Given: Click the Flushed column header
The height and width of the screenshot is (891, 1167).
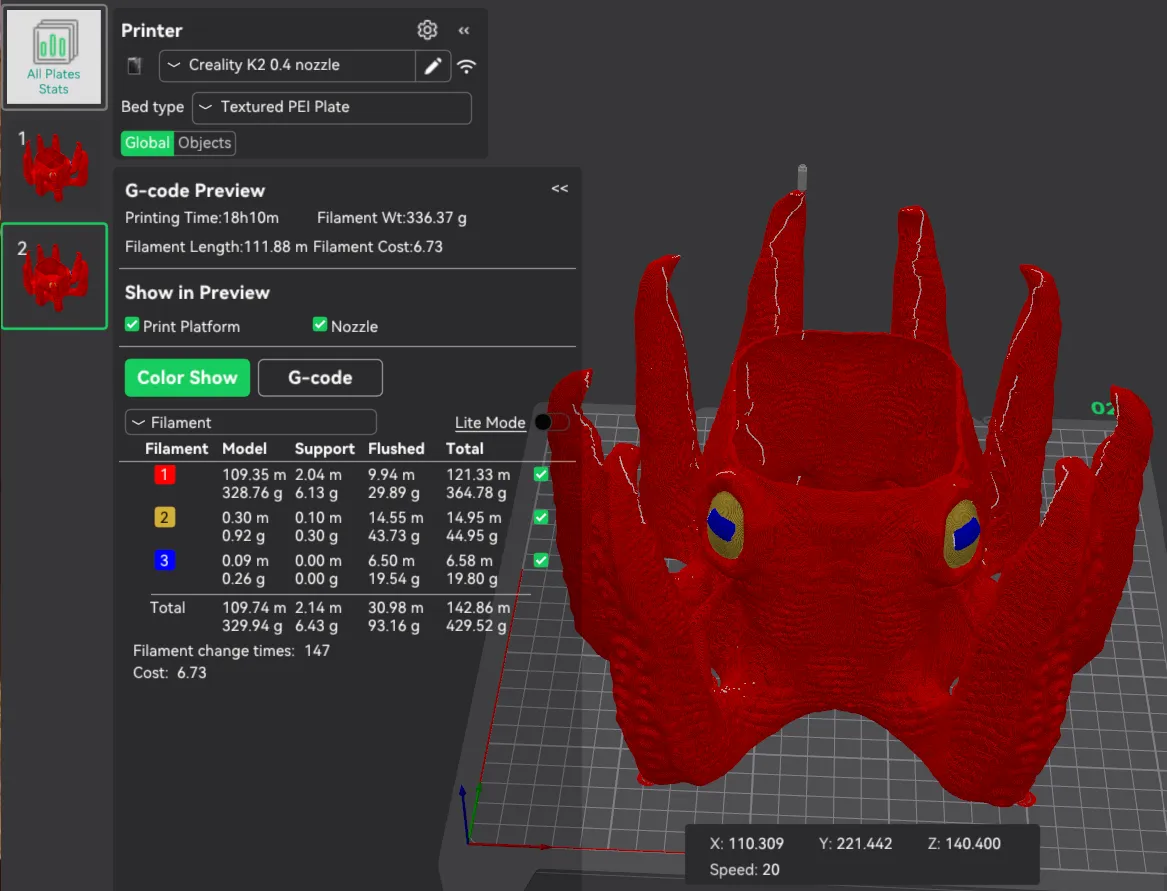Looking at the screenshot, I should click(396, 449).
